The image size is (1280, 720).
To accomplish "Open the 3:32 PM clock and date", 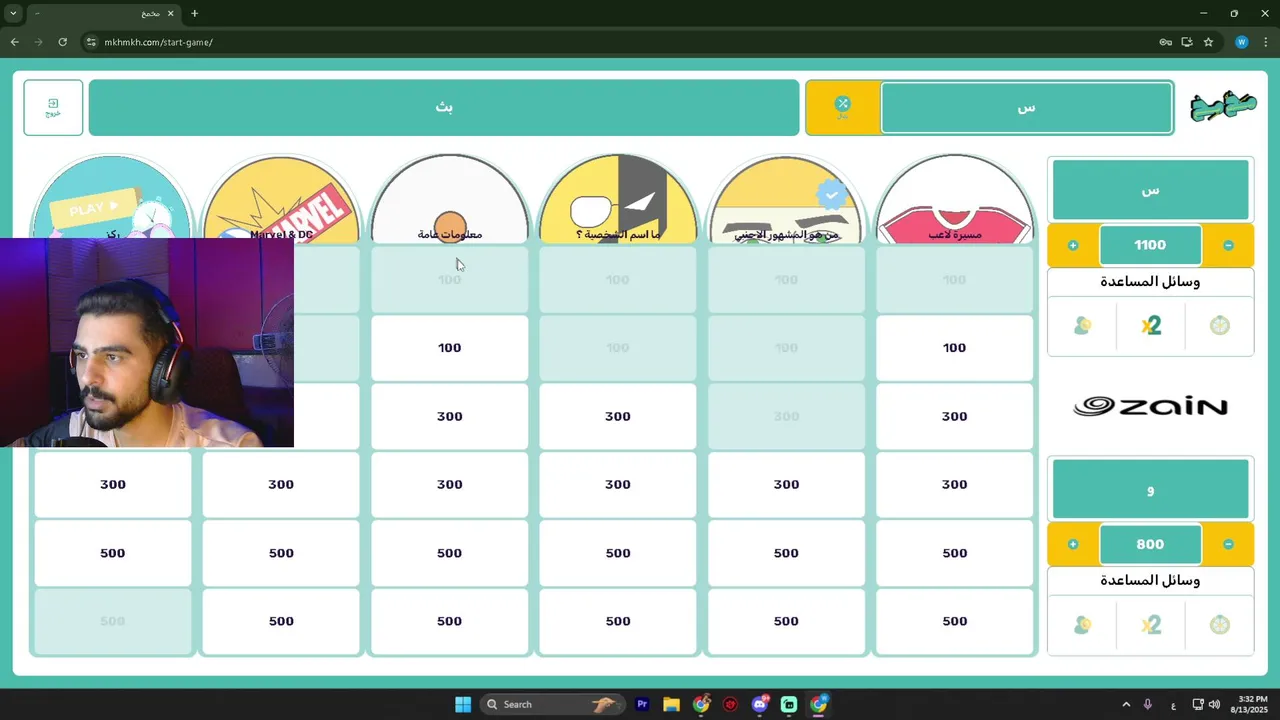I will click(1250, 704).
